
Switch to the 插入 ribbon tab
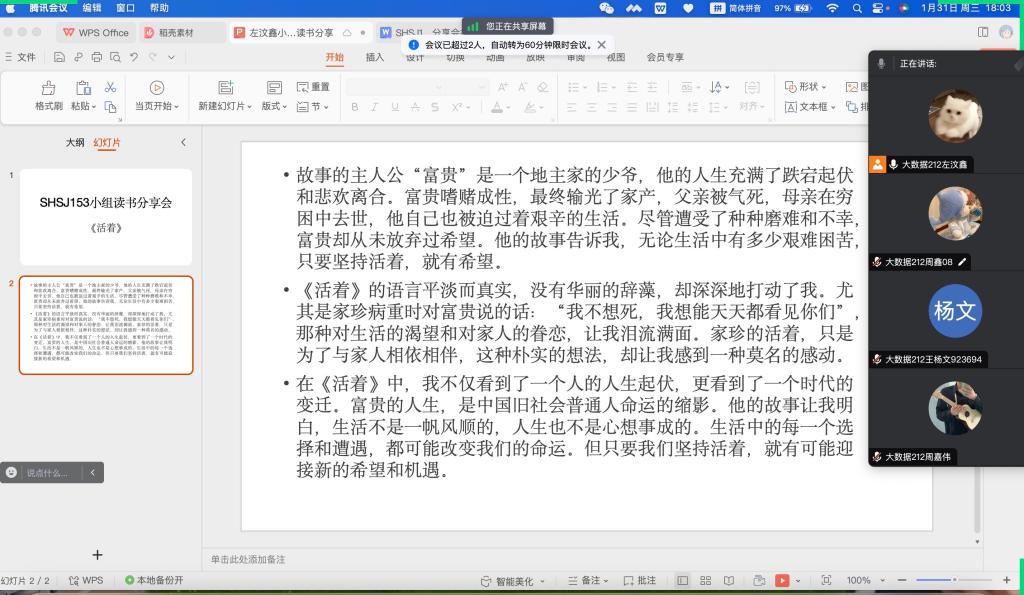click(x=375, y=57)
